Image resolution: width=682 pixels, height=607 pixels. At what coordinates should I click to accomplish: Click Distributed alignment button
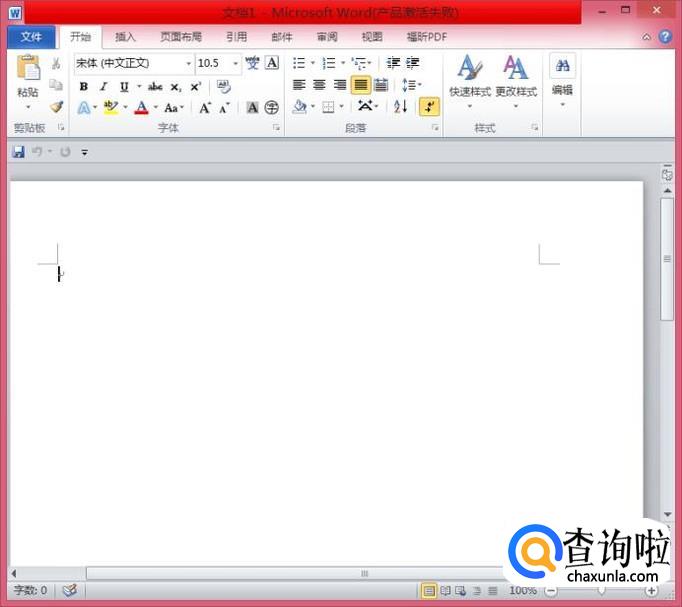point(381,85)
